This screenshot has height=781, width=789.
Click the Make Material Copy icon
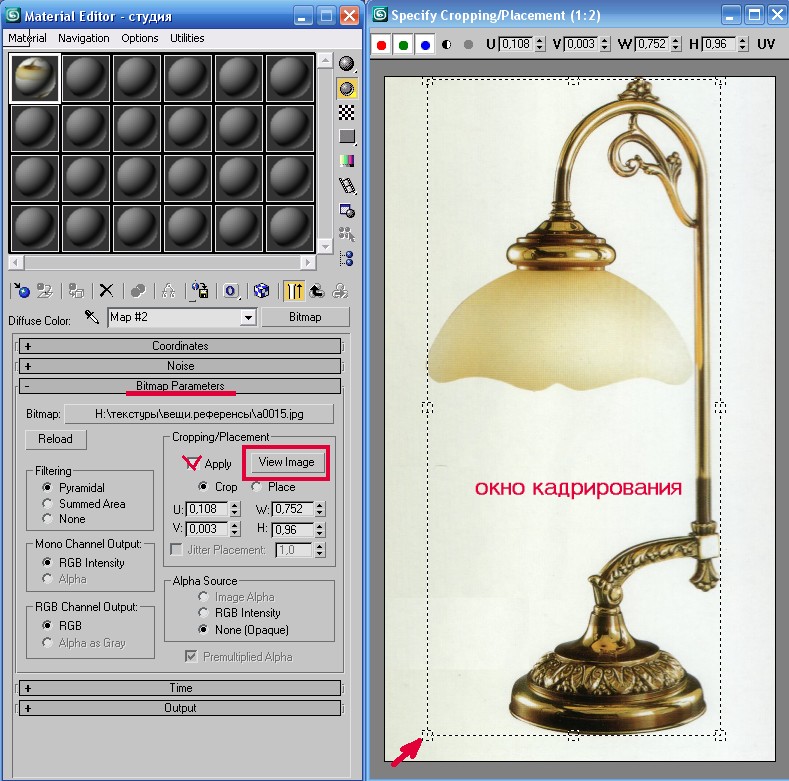point(137,291)
